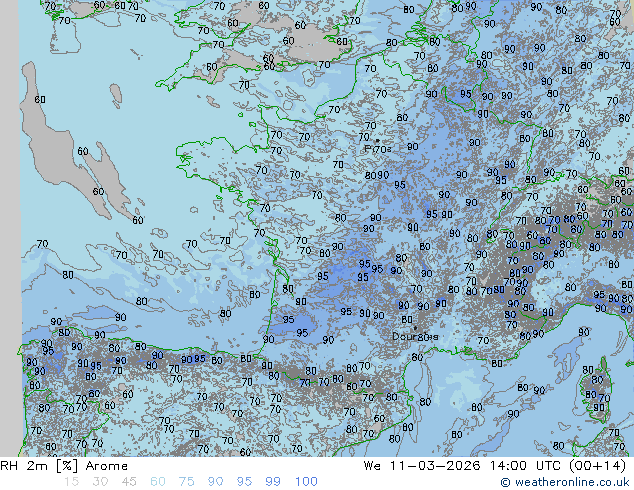Screen dimensions: 634x490
Task: Click the 90 value in the bottom legend
Action: [x=216, y=482]
